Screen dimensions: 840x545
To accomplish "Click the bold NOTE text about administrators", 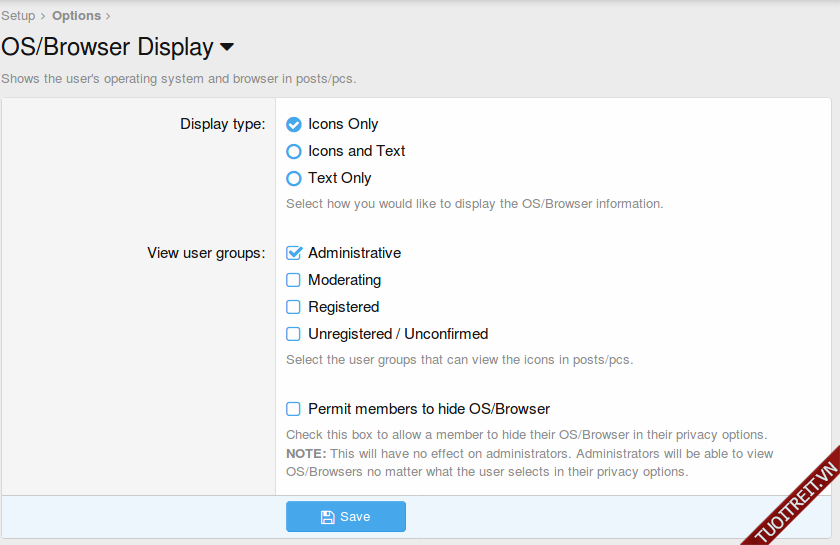I will (305, 454).
